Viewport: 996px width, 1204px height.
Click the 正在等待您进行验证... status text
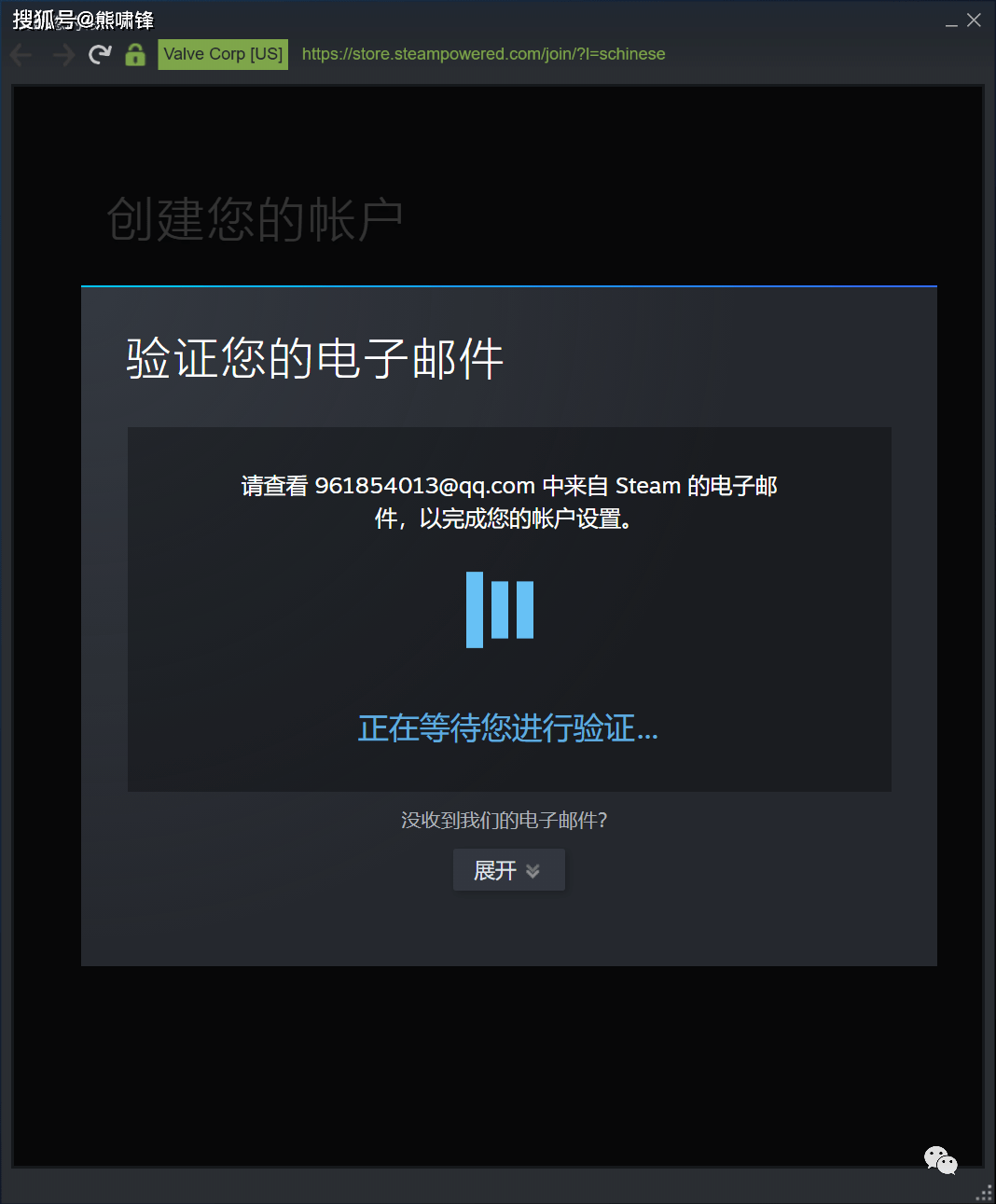(x=508, y=728)
